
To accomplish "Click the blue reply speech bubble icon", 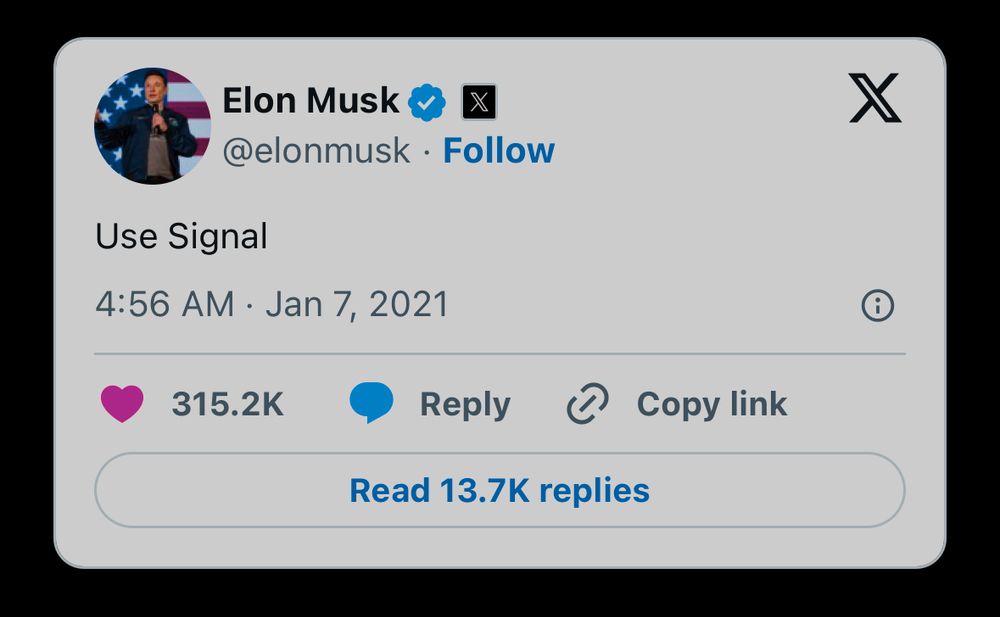I will 371,404.
